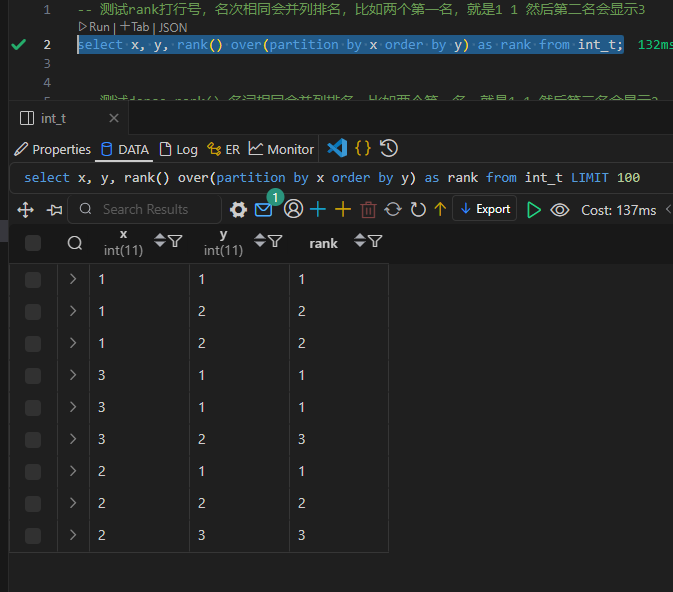673x592 pixels.
Task: Expand the last result row chevron
Action: pos(73,535)
